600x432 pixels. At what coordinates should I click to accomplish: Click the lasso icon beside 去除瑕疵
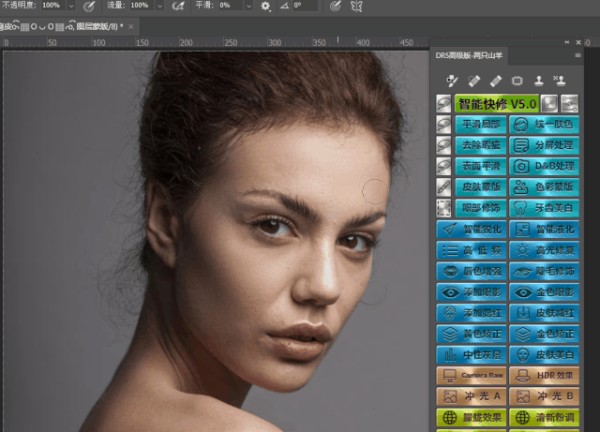point(444,145)
